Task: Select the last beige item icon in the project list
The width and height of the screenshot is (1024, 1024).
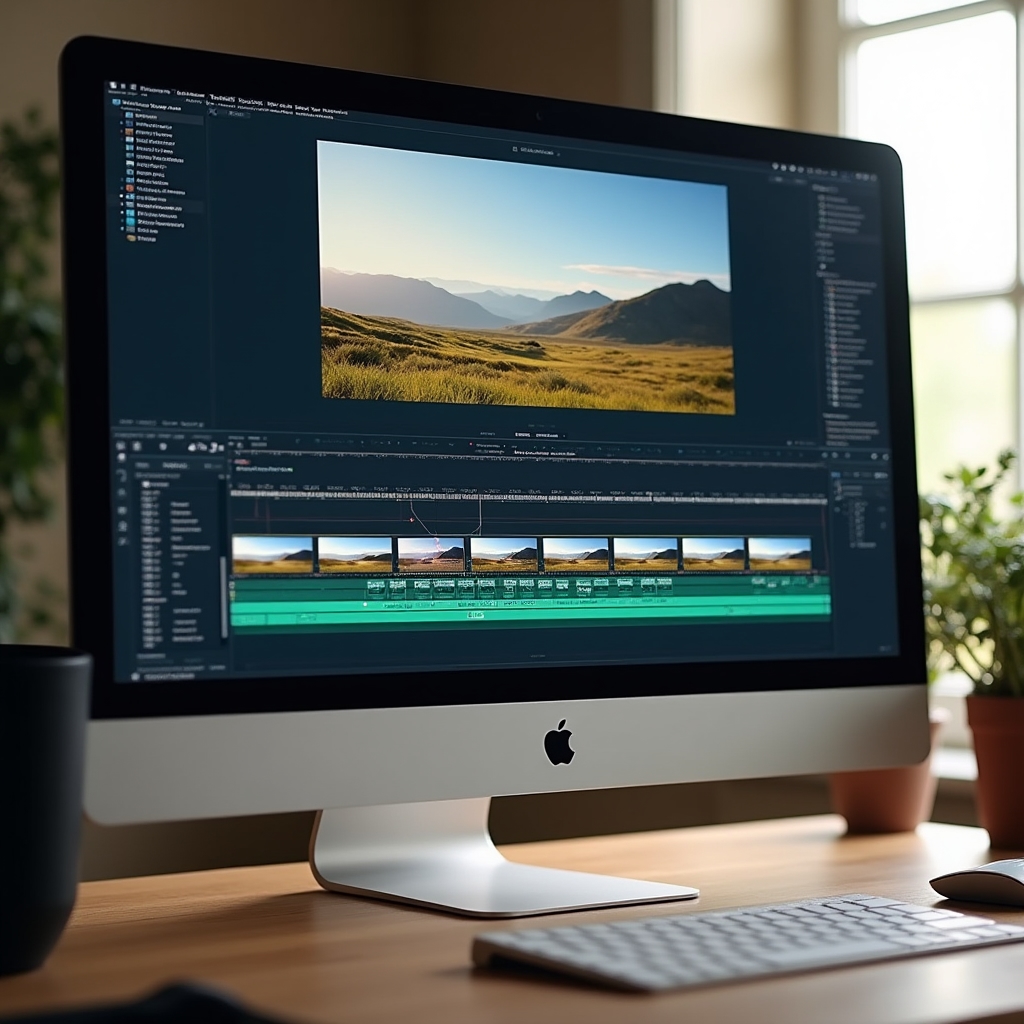Action: click(131, 238)
